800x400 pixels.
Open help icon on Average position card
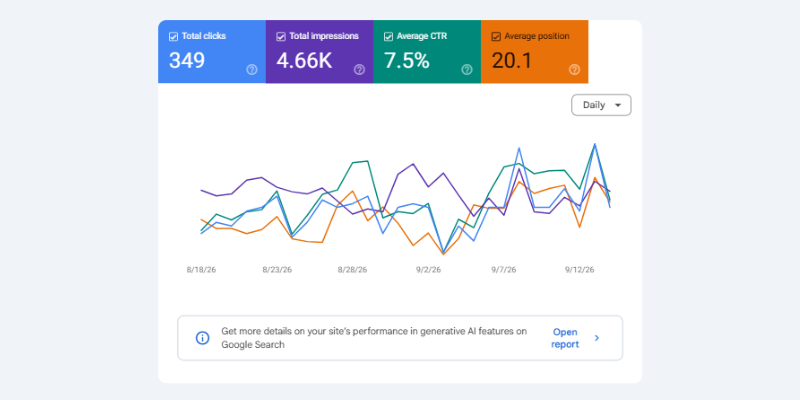point(574,70)
